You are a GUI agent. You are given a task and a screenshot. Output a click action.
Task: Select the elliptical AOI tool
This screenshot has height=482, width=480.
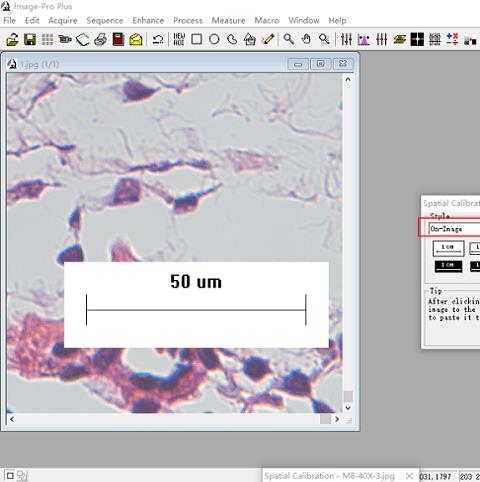[x=214, y=40]
